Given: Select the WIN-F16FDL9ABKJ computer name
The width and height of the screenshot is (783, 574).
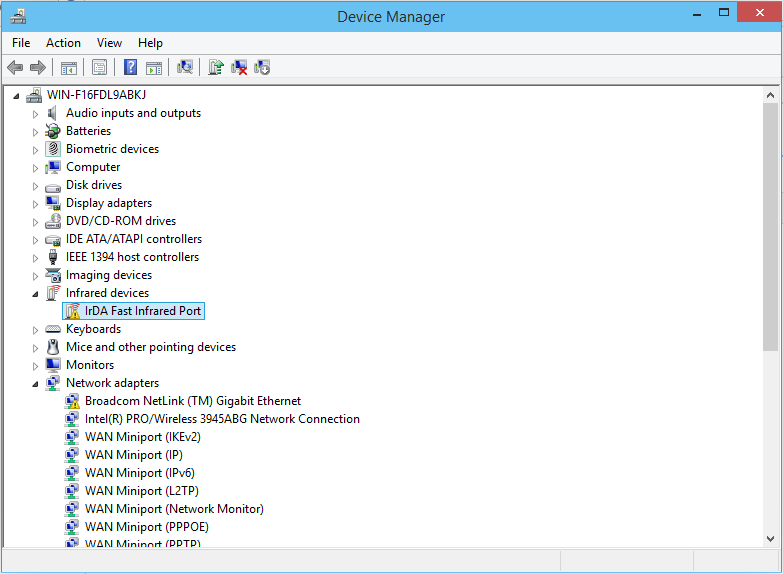Looking at the screenshot, I should point(96,94).
